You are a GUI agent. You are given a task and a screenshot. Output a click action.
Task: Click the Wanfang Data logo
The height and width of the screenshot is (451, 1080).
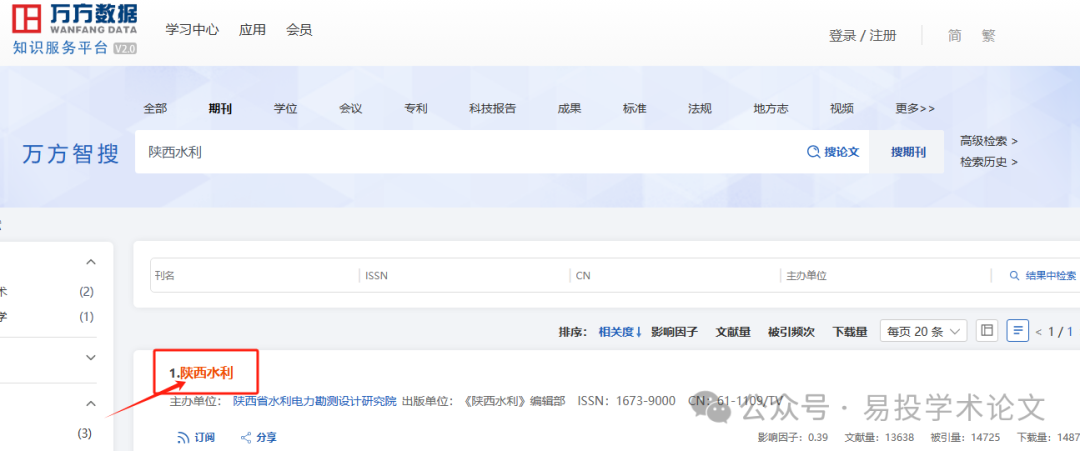tap(74, 29)
